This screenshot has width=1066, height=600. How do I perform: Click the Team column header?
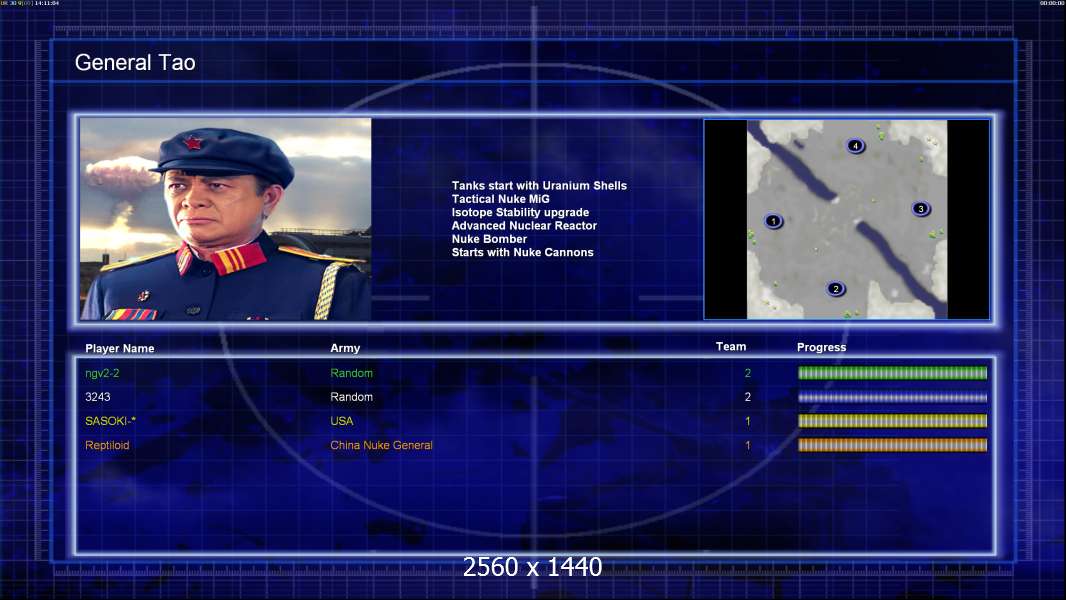(x=731, y=347)
